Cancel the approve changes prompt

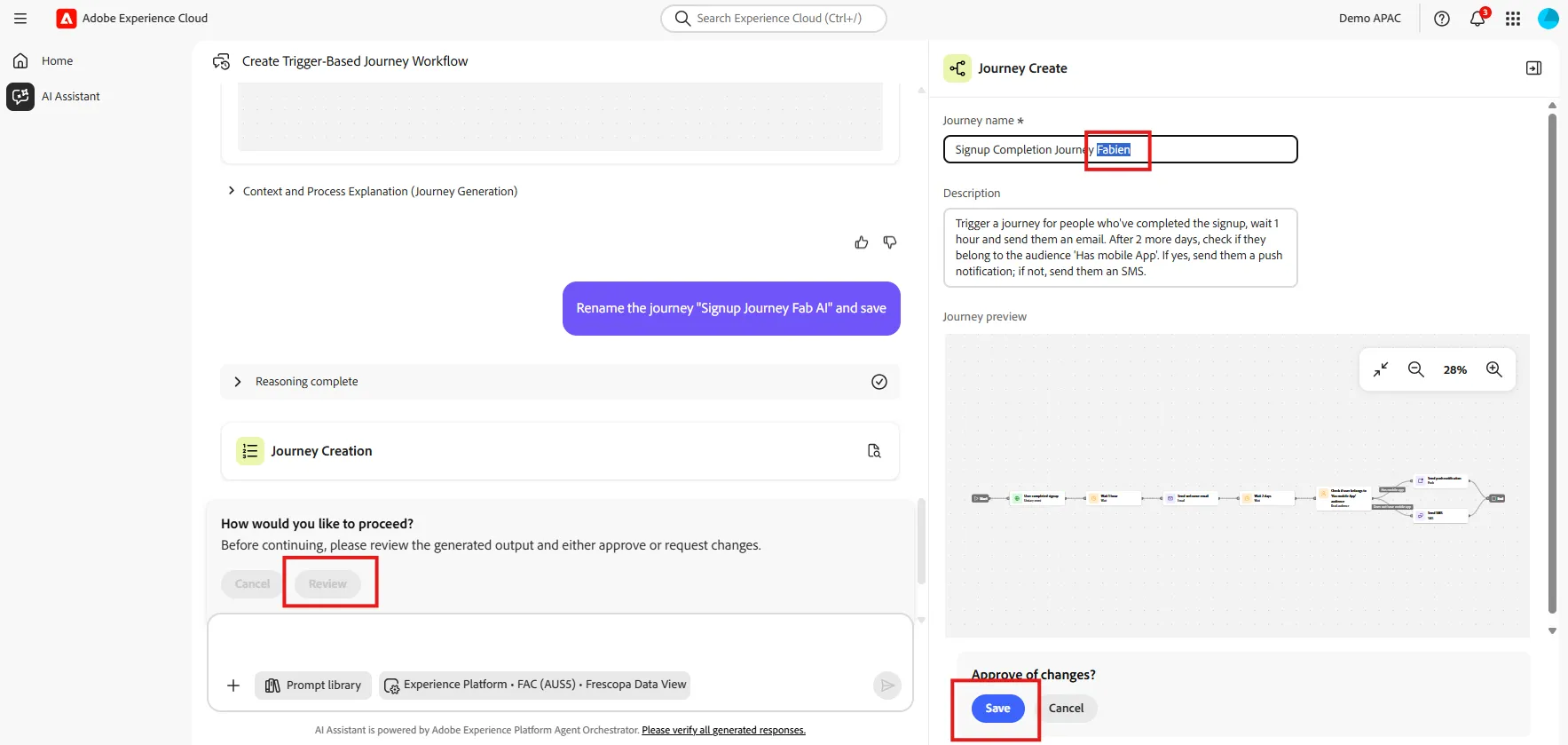click(x=1066, y=708)
